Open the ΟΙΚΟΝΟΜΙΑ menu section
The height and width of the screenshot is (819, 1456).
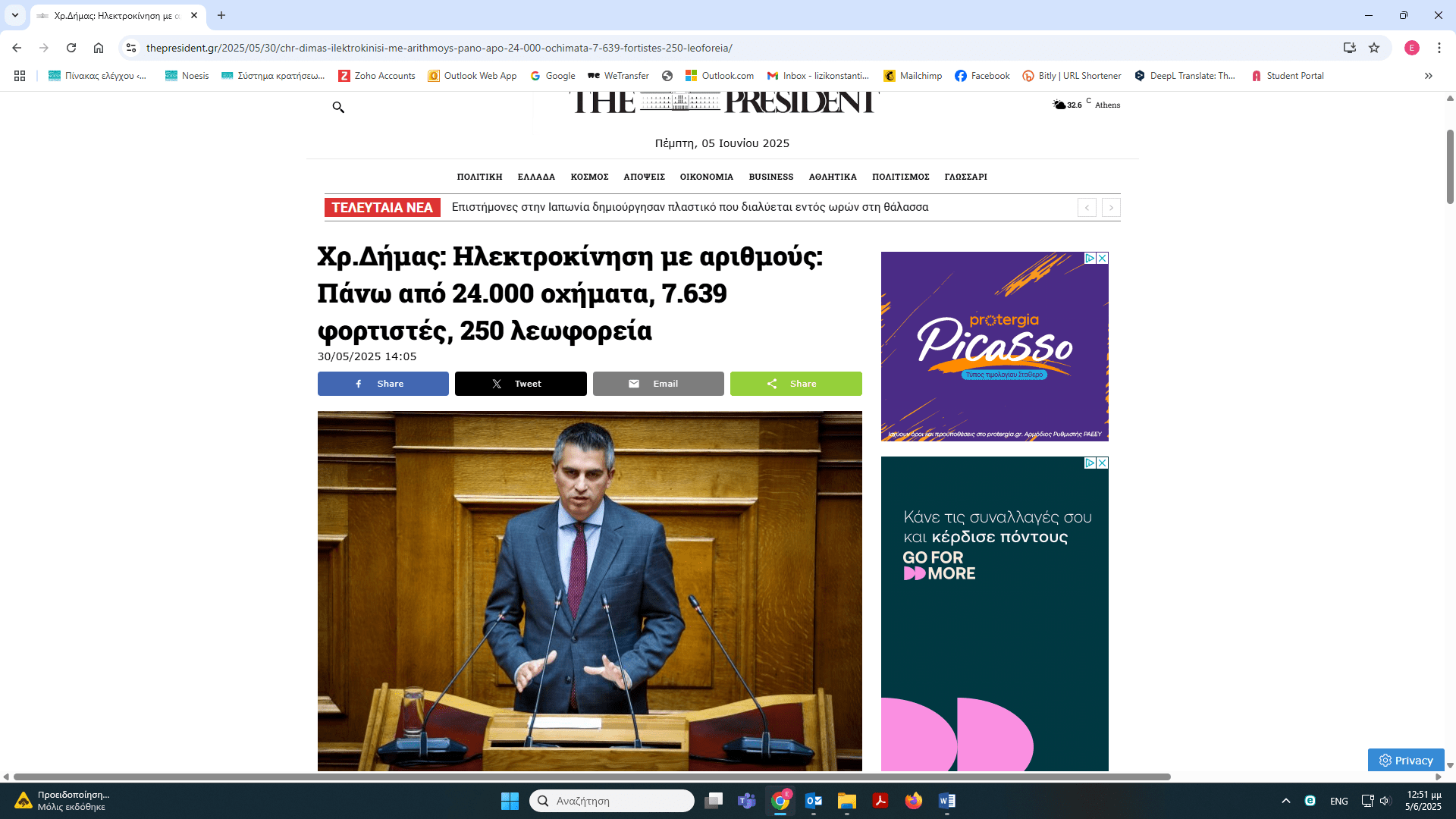tap(706, 177)
